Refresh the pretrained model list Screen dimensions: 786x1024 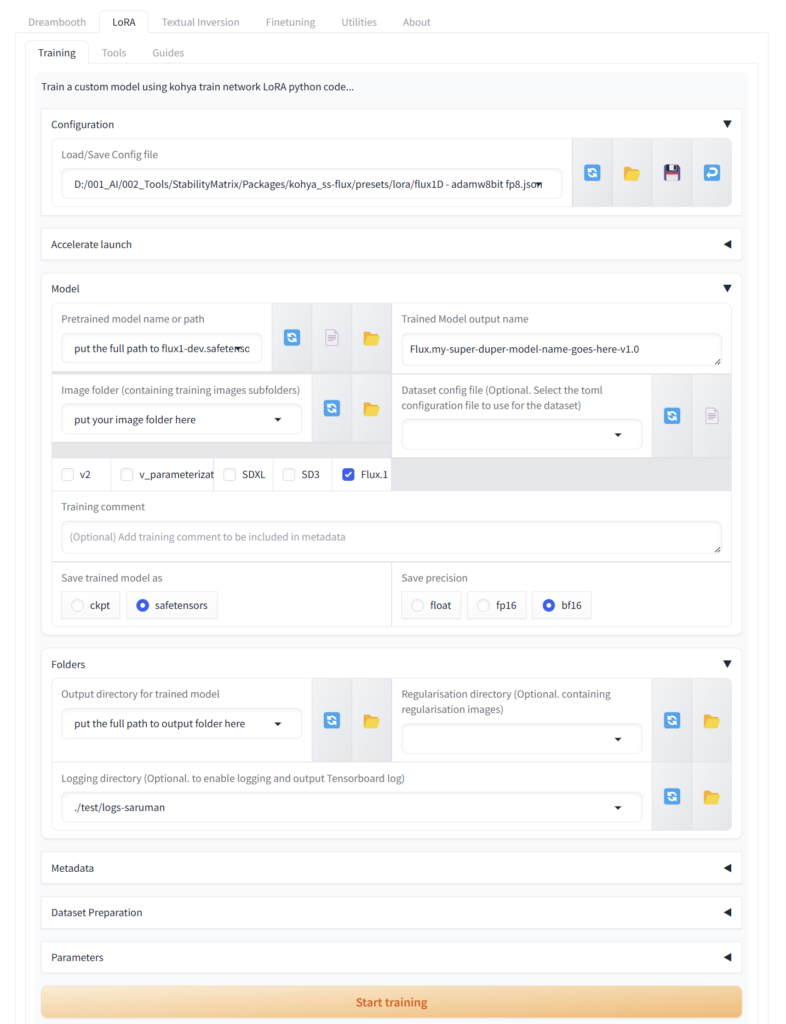pyautogui.click(x=292, y=338)
